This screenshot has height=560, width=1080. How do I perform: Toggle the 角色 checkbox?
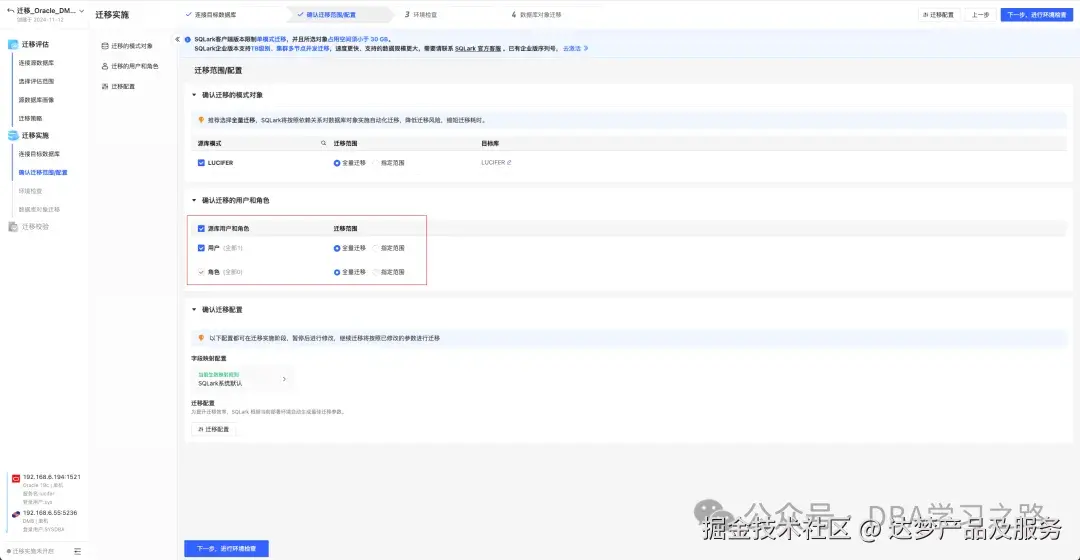point(201,272)
